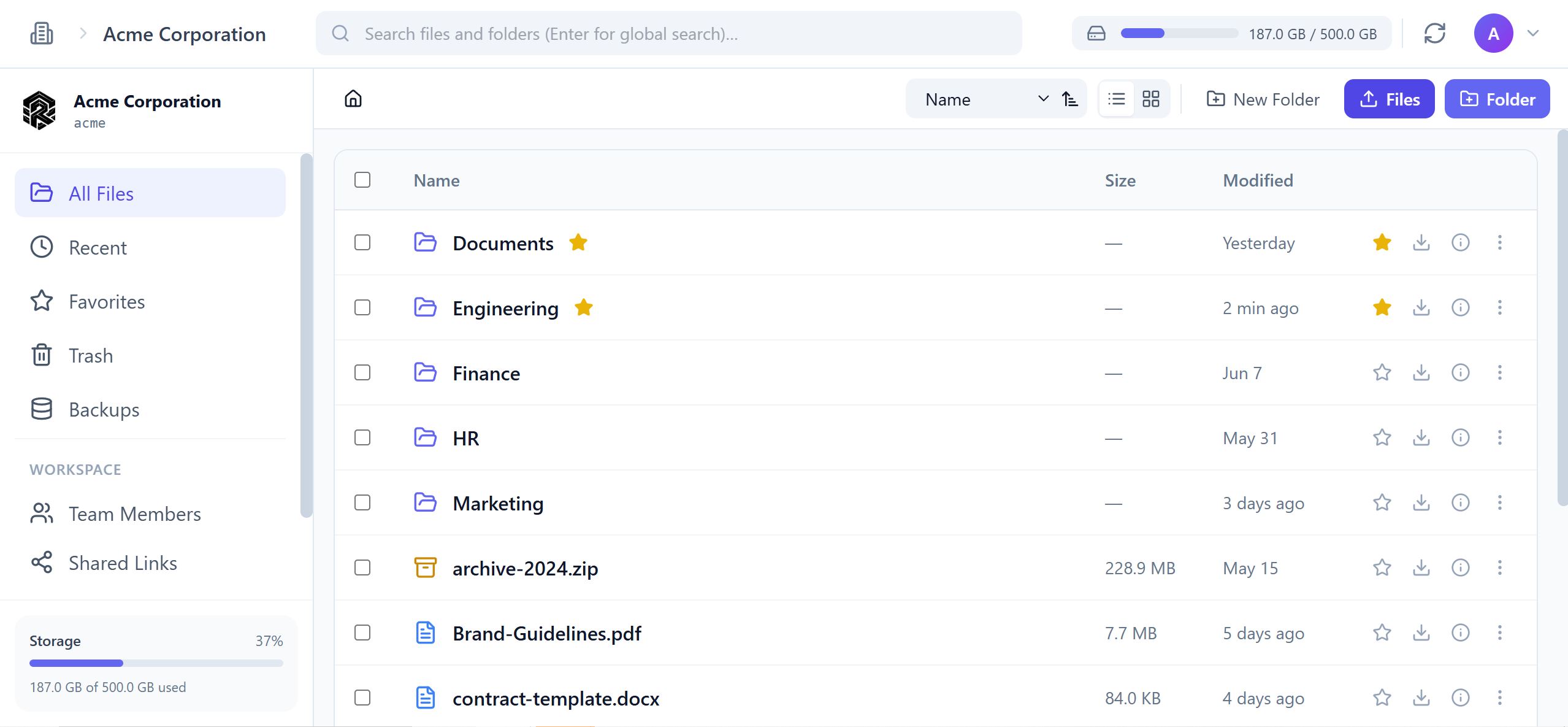Click the sidebar Storage progress bar
The image size is (1568, 727).
pyautogui.click(x=156, y=663)
